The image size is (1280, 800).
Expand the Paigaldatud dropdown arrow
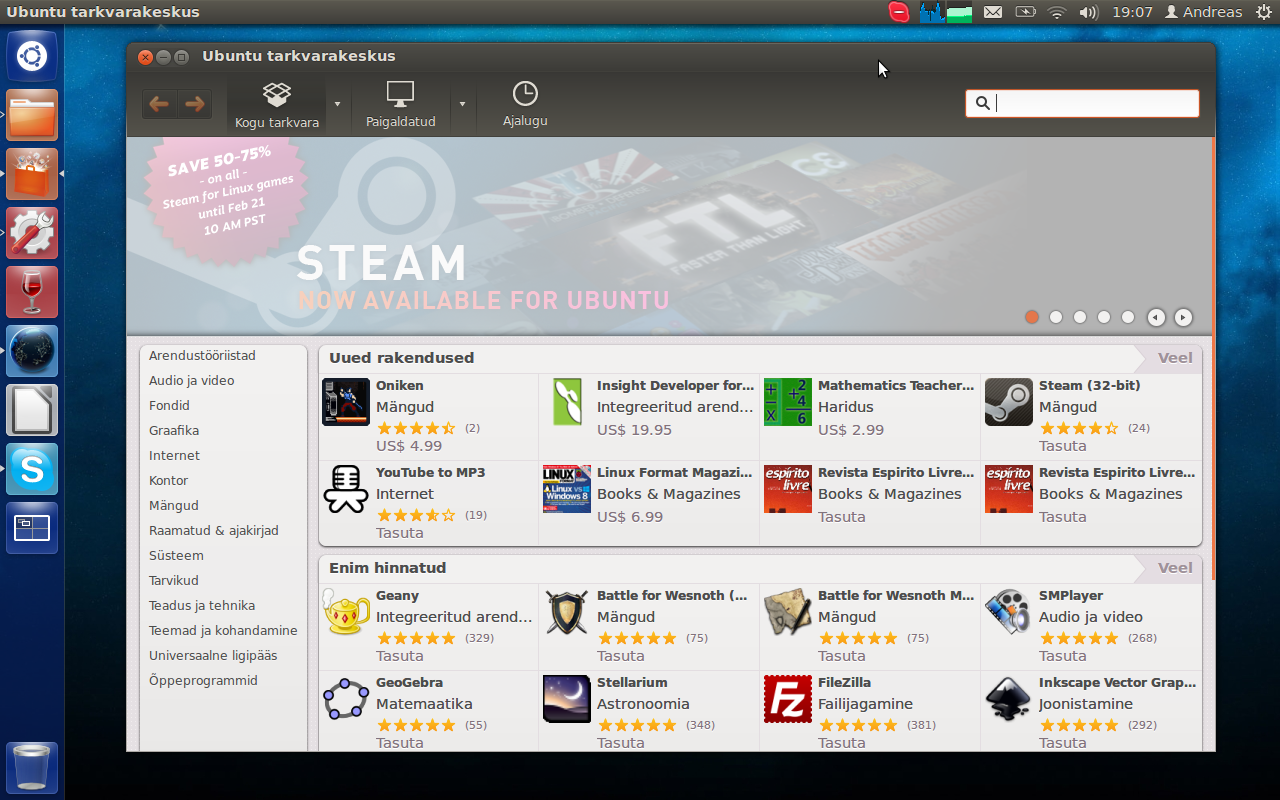[x=462, y=104]
